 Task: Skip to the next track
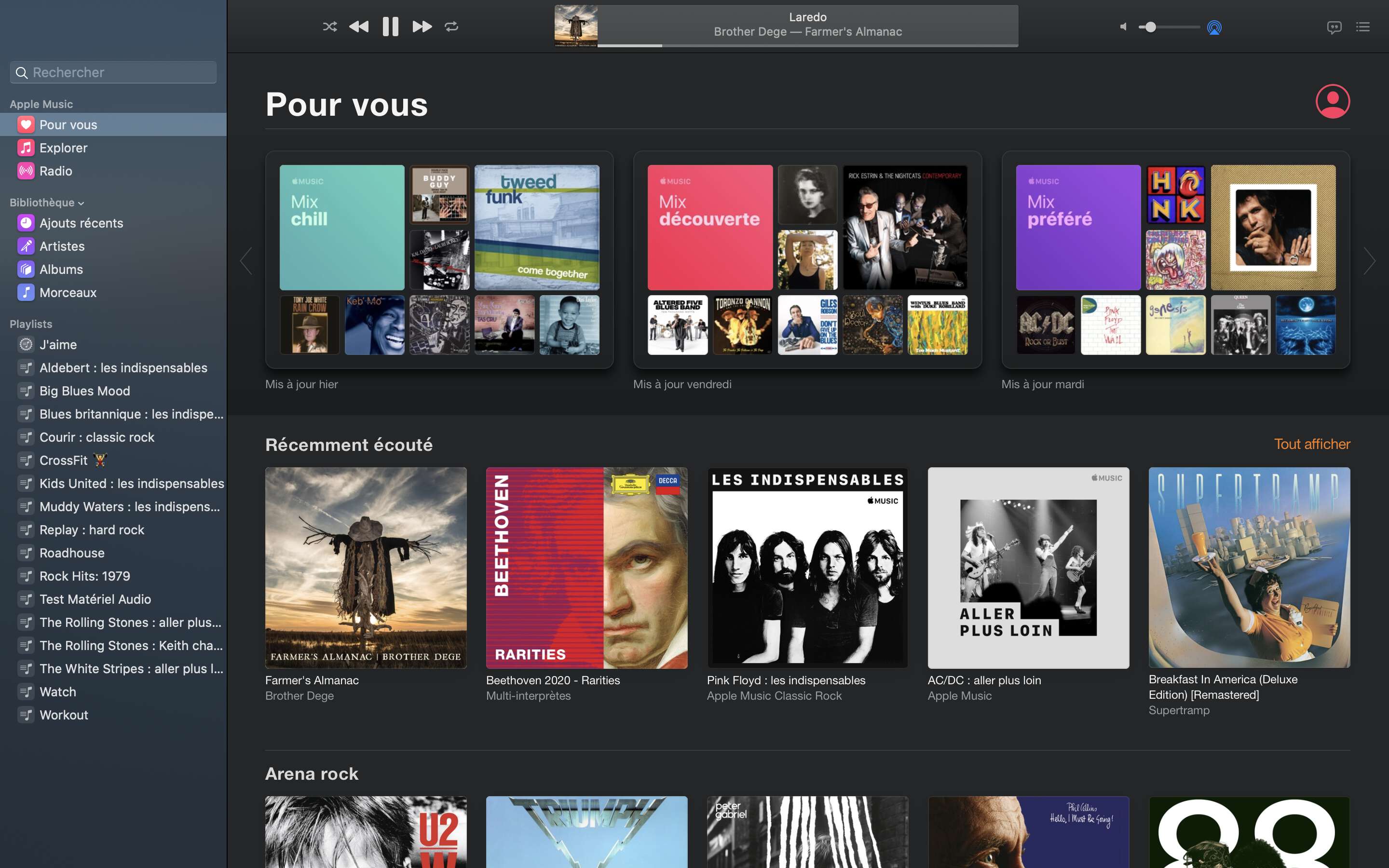[x=422, y=27]
